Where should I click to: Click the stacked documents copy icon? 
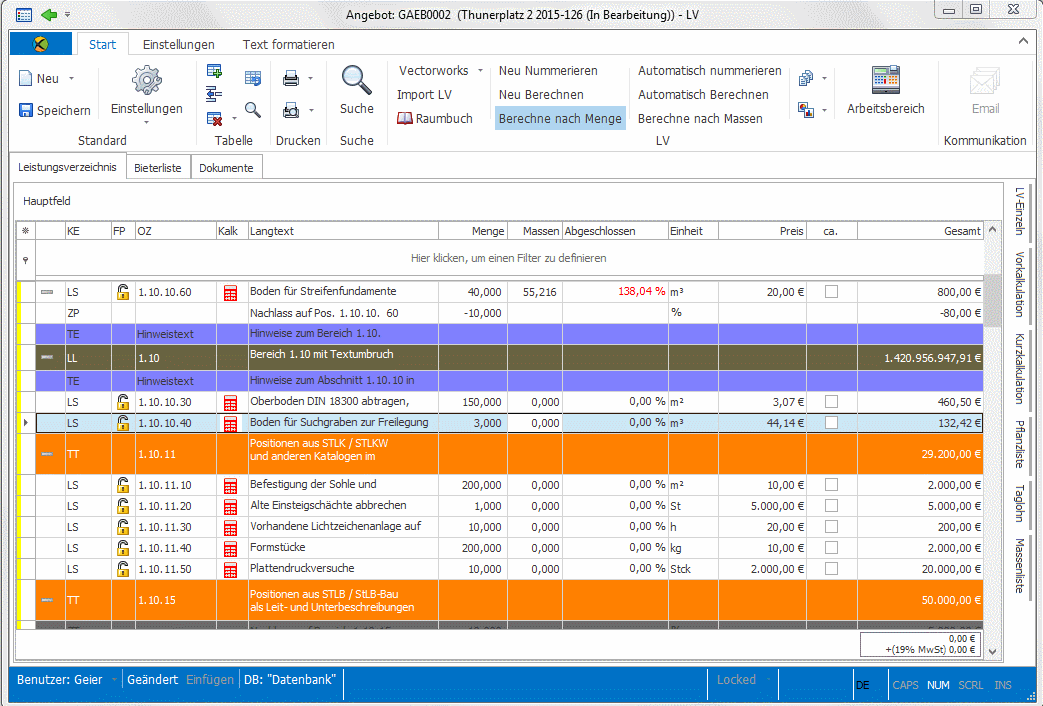[x=806, y=79]
